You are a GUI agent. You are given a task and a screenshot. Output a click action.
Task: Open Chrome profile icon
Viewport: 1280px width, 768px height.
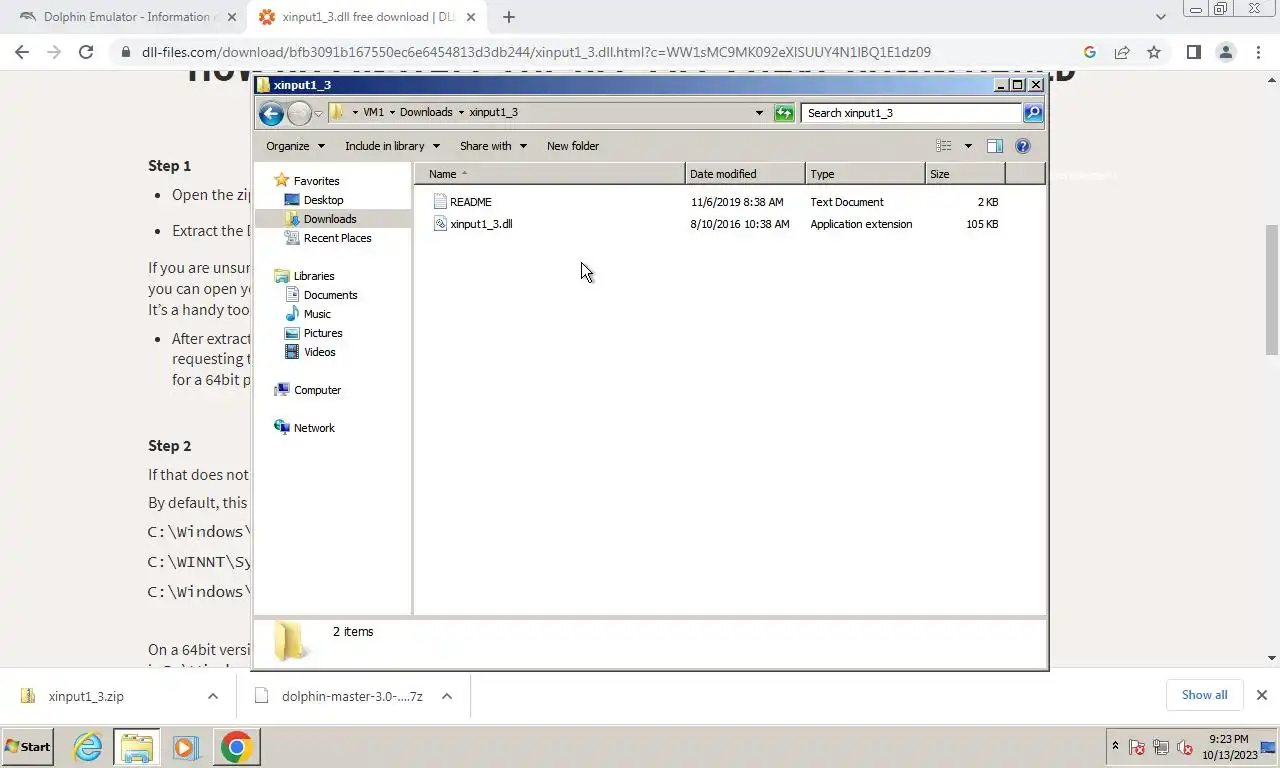[x=1226, y=52]
